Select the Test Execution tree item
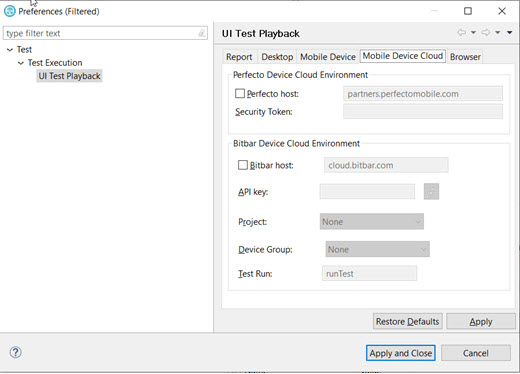 55,63
